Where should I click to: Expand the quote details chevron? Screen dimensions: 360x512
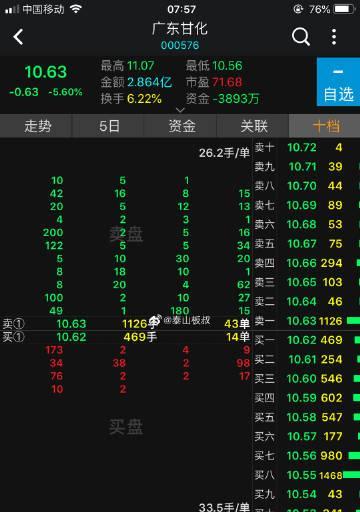[180, 110]
